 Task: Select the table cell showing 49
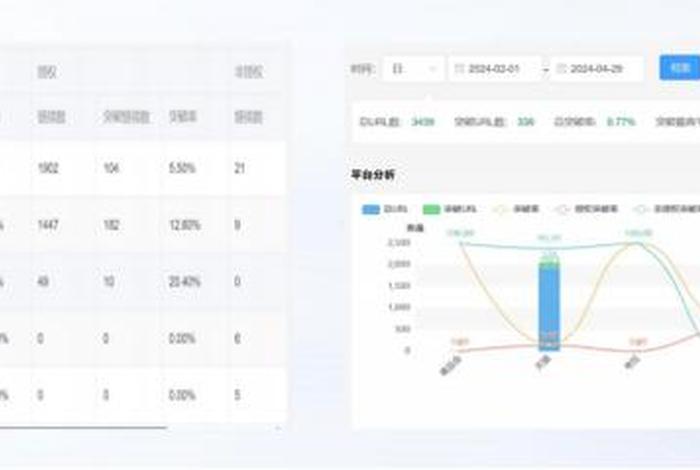tap(43, 282)
